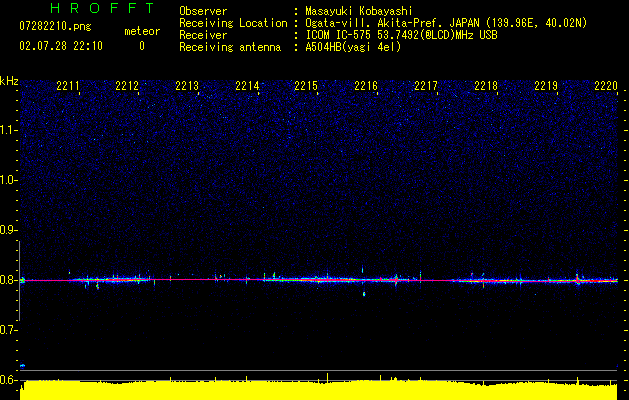
Task: Select the observer name Masayuki Kobayashi
Action: pyautogui.click(x=358, y=11)
